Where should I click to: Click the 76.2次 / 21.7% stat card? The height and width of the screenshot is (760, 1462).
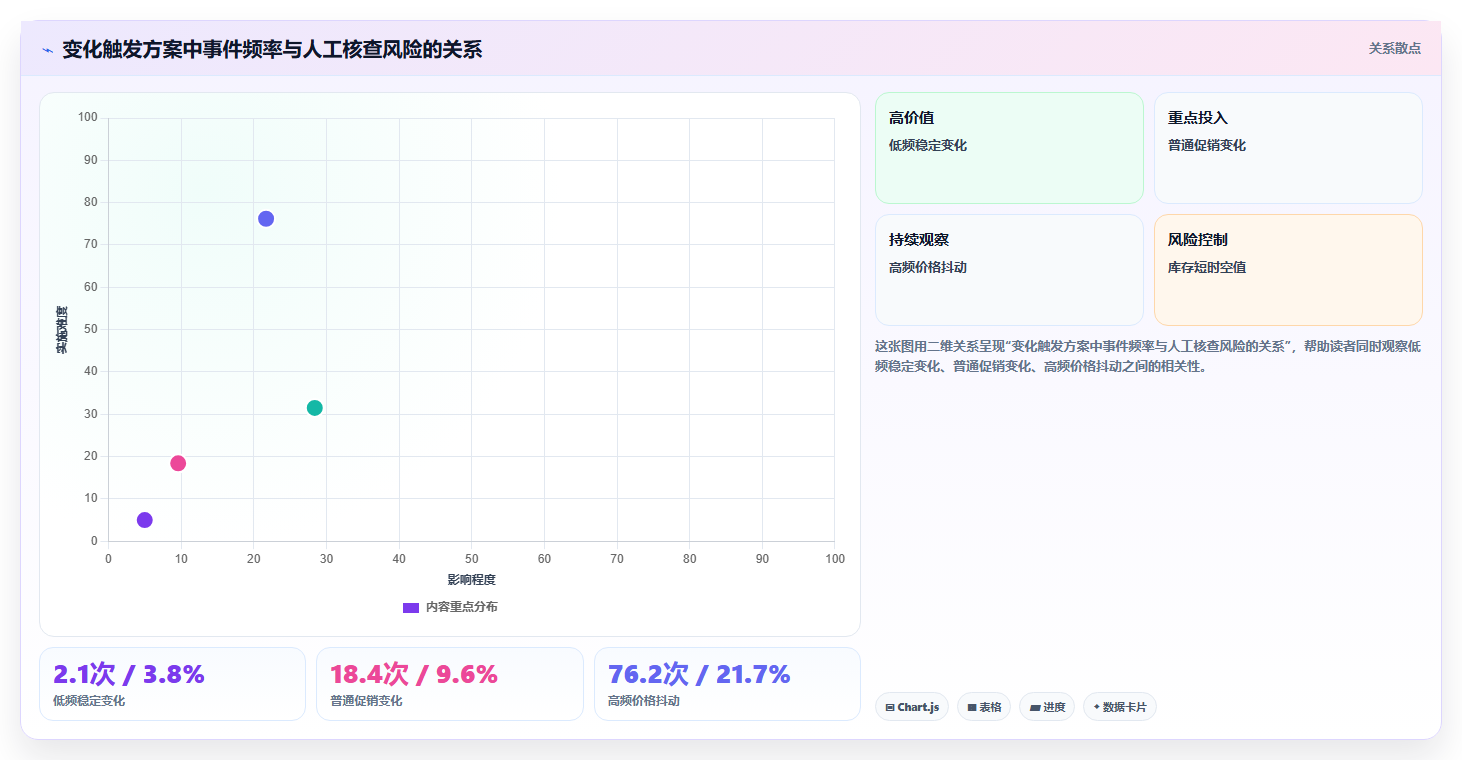click(727, 684)
